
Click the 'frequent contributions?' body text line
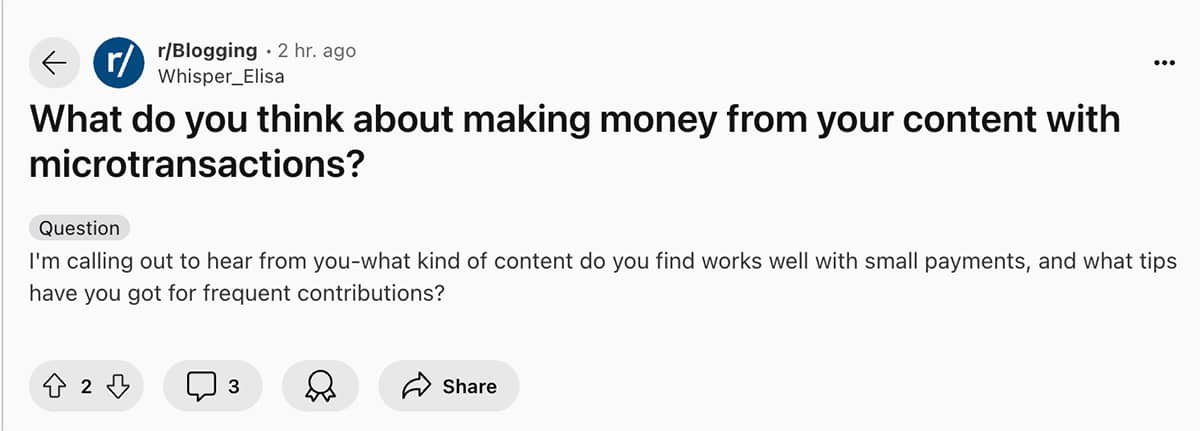pyautogui.click(x=237, y=296)
